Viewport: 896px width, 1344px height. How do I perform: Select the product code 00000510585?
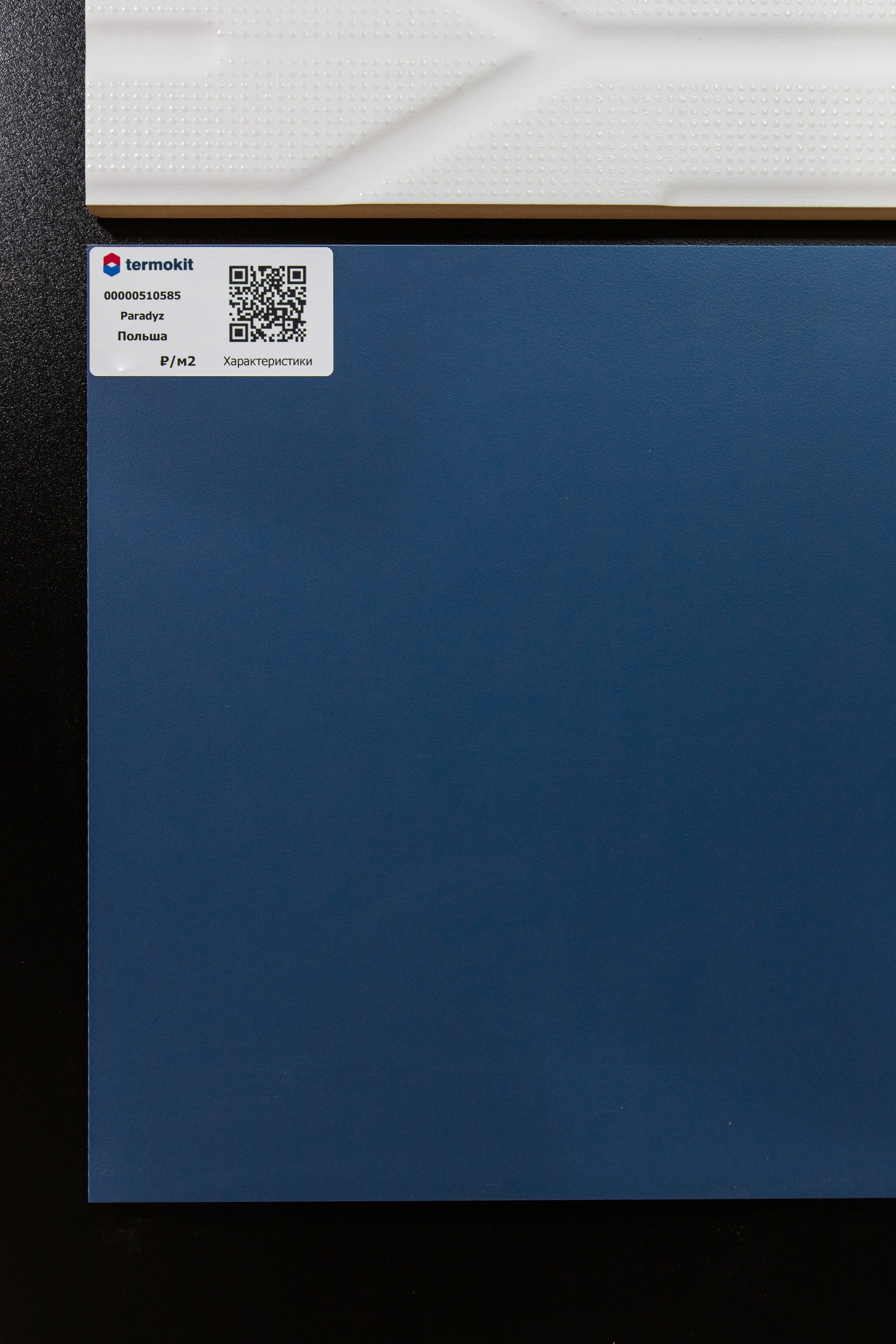142,295
